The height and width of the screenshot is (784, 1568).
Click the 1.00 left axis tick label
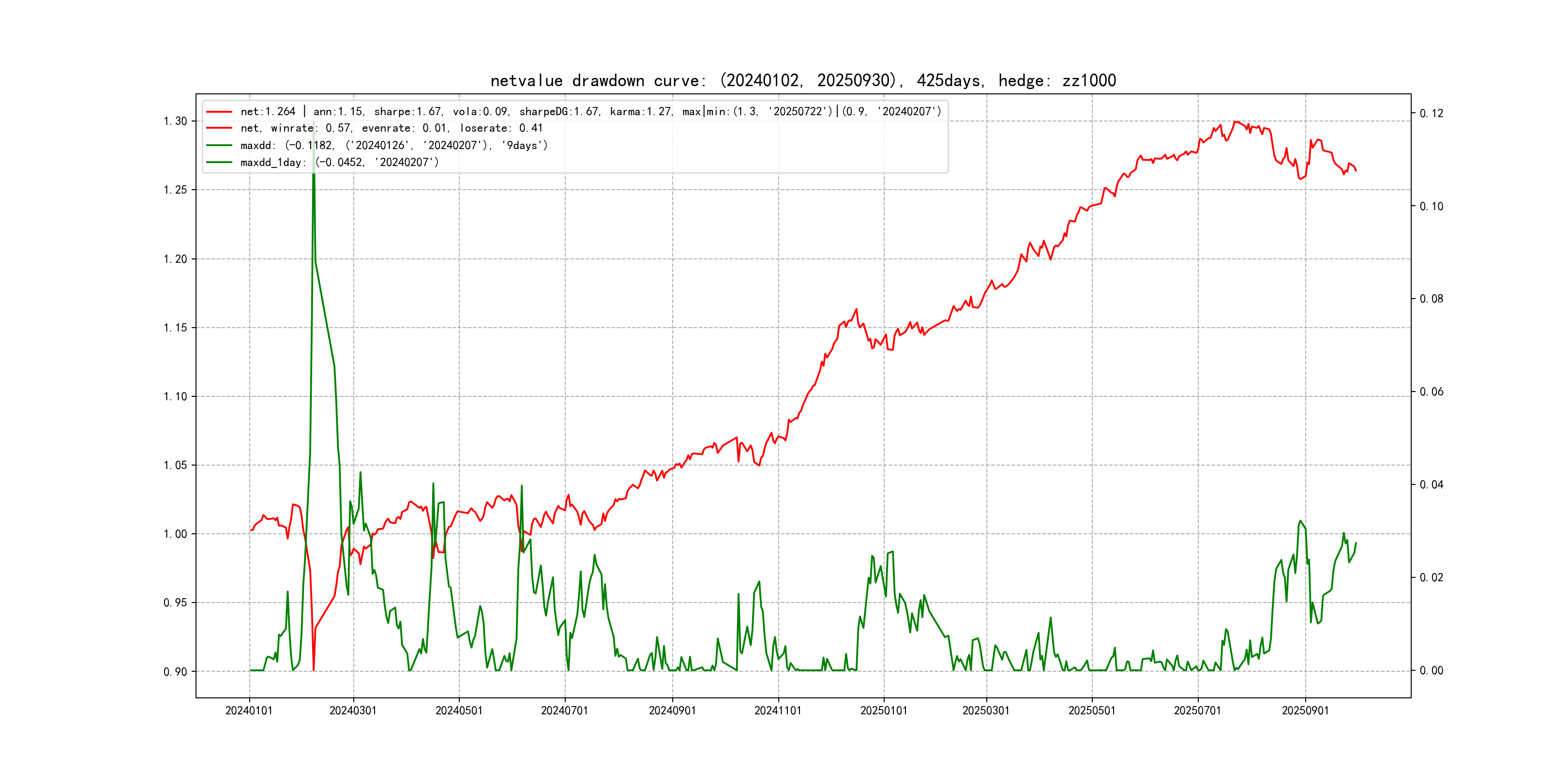pyautogui.click(x=175, y=534)
